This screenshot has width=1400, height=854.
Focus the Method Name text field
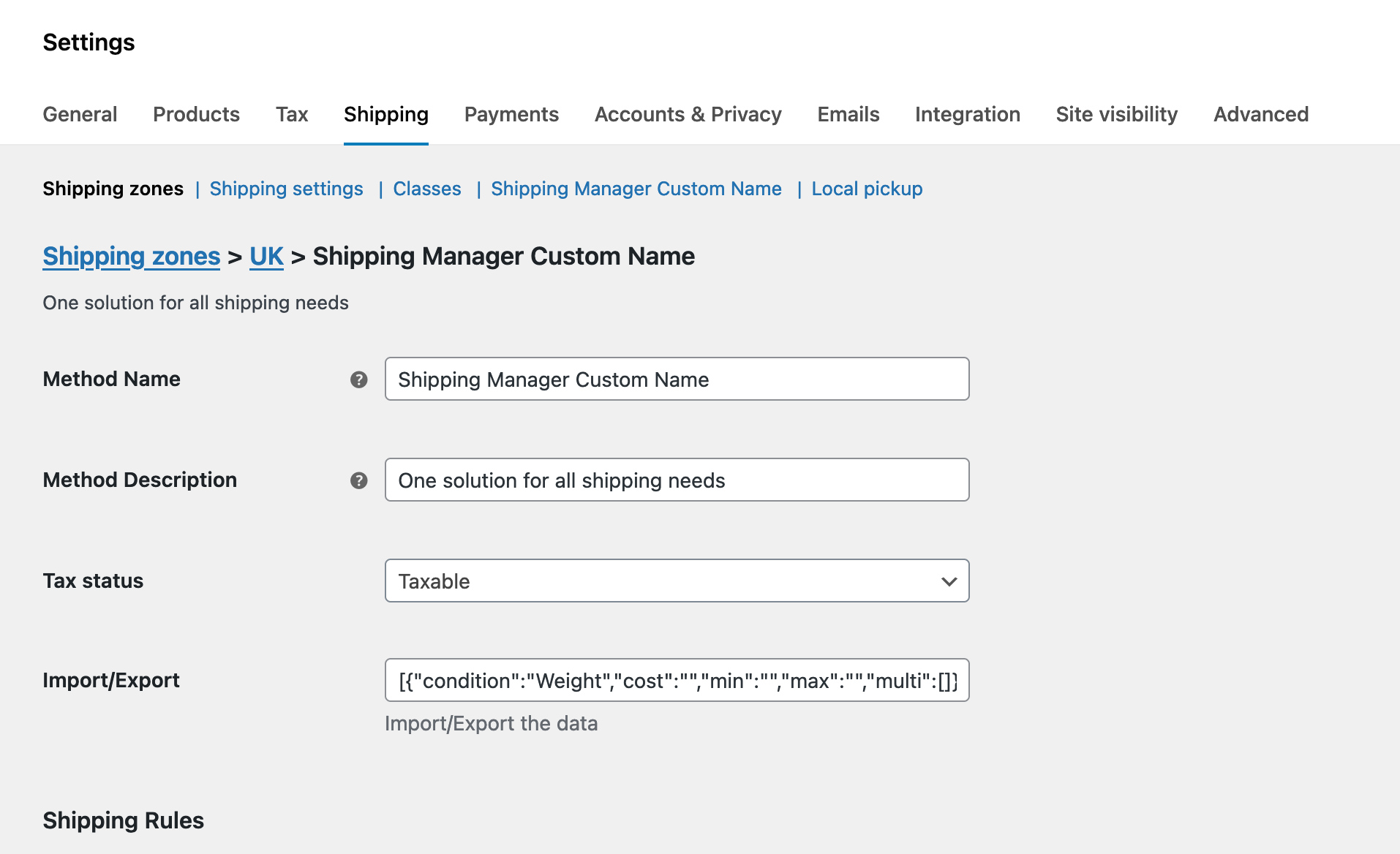[677, 379]
